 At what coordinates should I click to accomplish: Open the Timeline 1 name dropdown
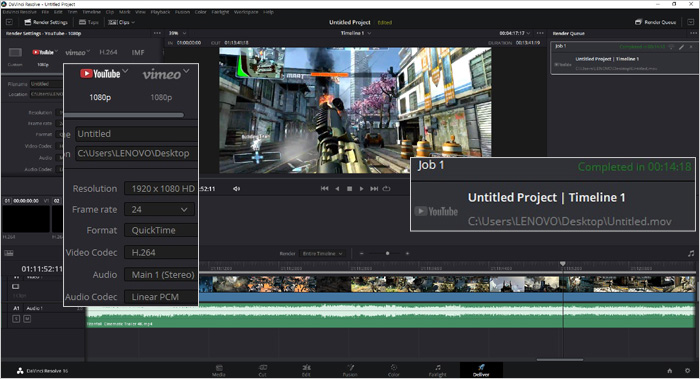pyautogui.click(x=356, y=33)
